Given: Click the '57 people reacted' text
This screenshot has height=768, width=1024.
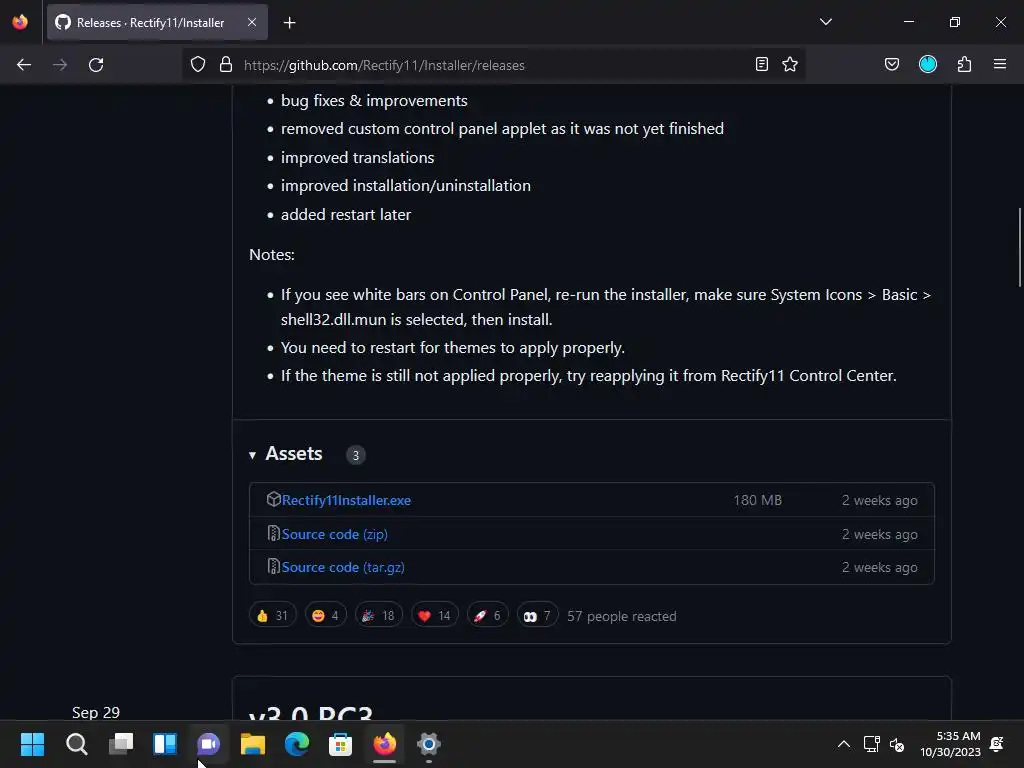Looking at the screenshot, I should [621, 616].
